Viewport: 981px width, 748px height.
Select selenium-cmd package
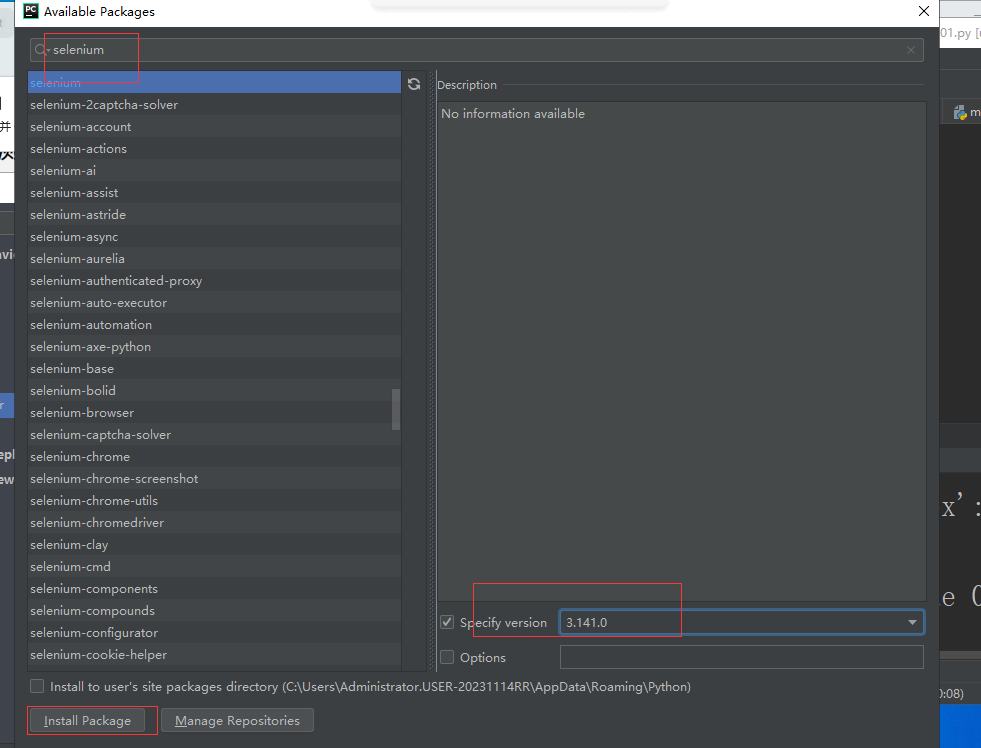point(214,566)
